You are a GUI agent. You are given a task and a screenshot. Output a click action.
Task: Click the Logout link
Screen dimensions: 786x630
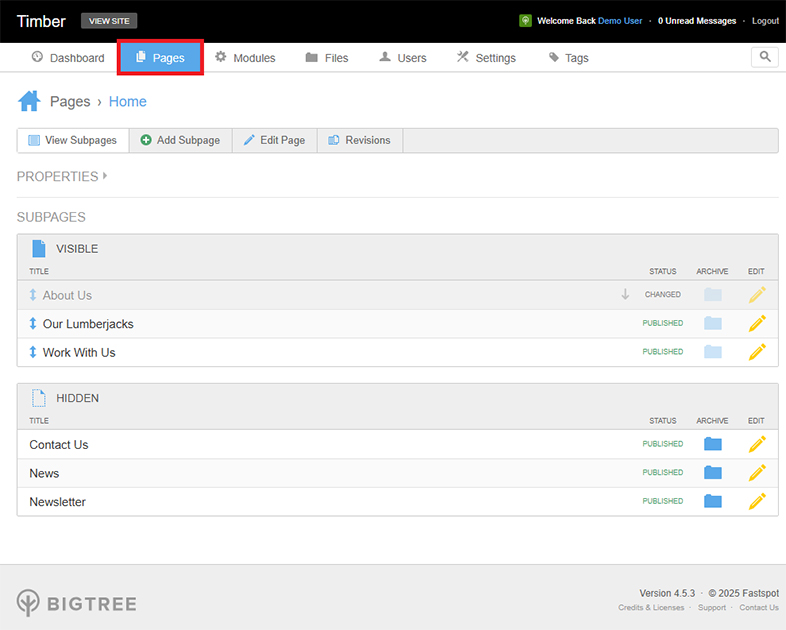pyautogui.click(x=765, y=21)
